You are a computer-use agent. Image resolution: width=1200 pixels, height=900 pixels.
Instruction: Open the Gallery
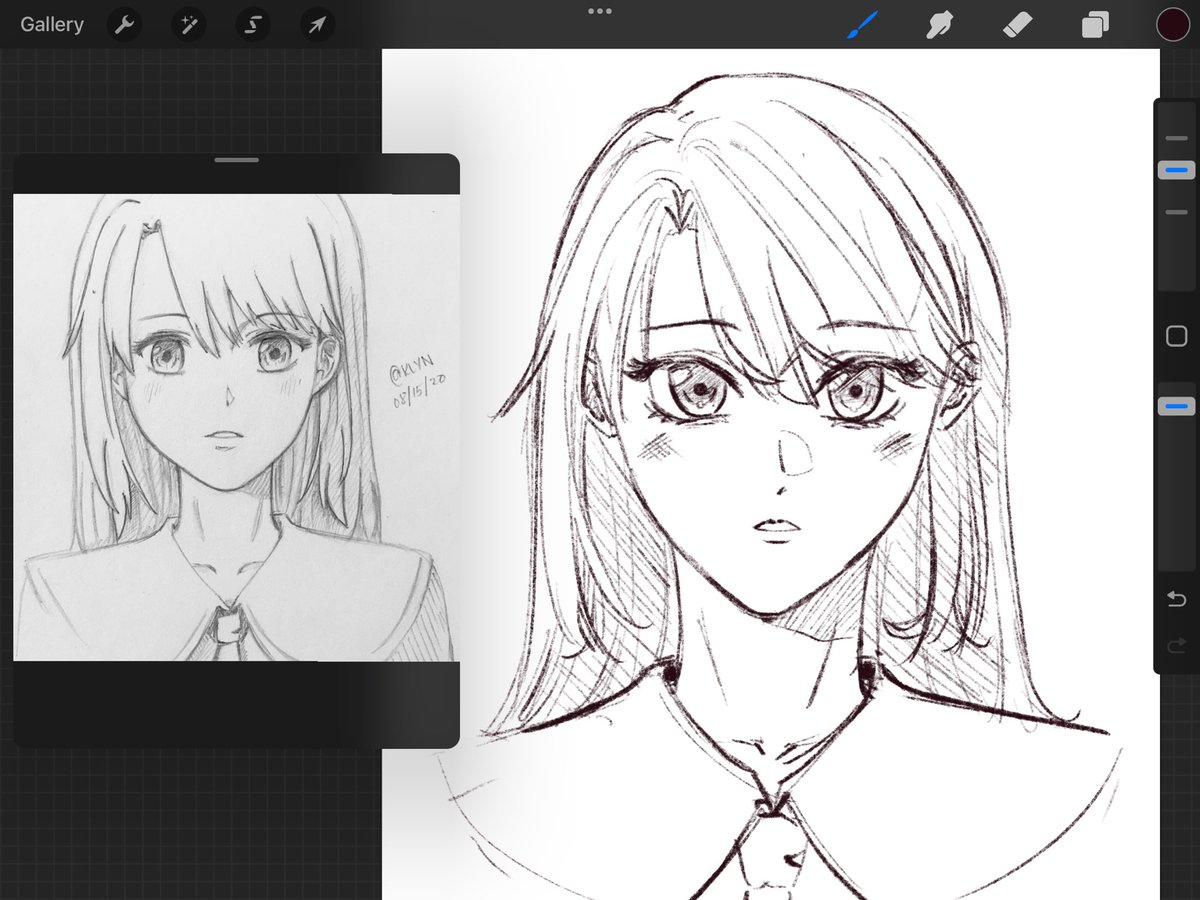tap(52, 25)
